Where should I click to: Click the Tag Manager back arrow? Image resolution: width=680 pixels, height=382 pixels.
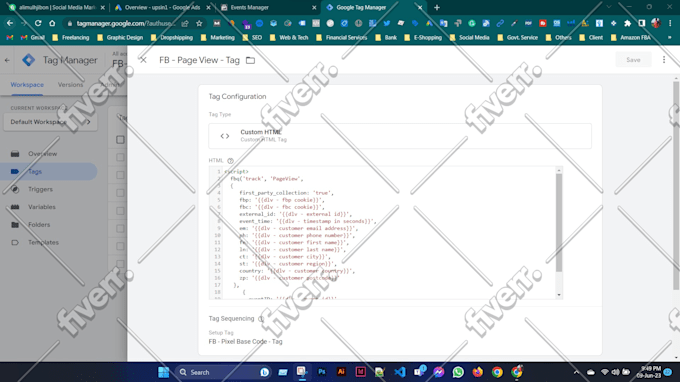(7, 60)
